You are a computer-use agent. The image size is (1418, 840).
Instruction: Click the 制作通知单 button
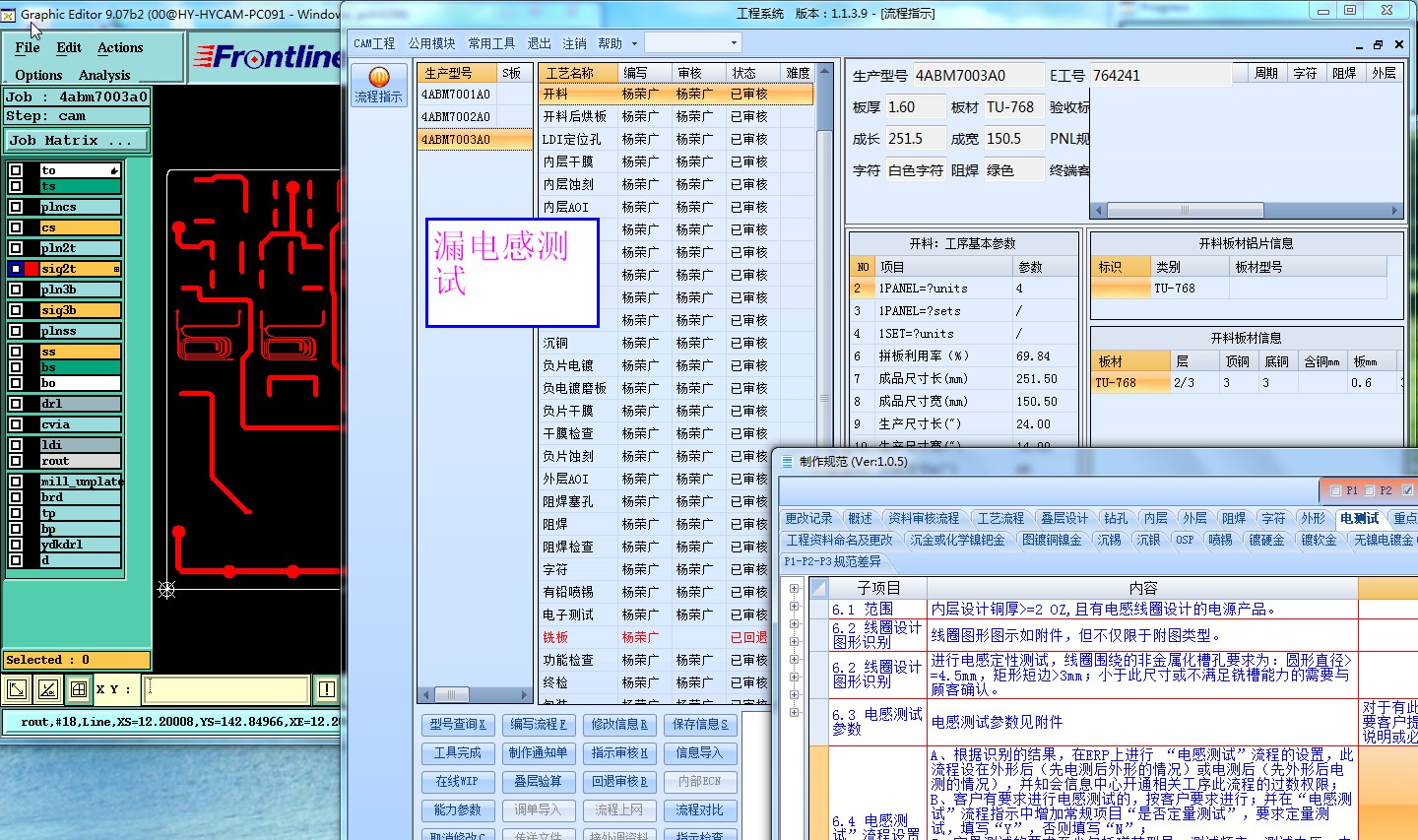click(538, 752)
